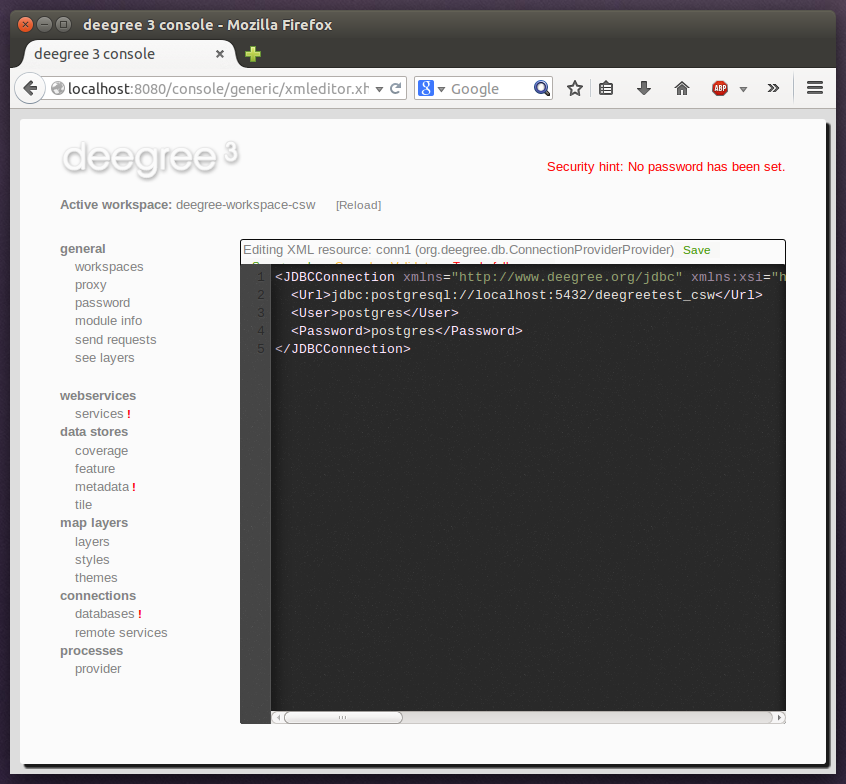The height and width of the screenshot is (784, 846).
Task: Click the Save link above the editor
Action: click(697, 250)
